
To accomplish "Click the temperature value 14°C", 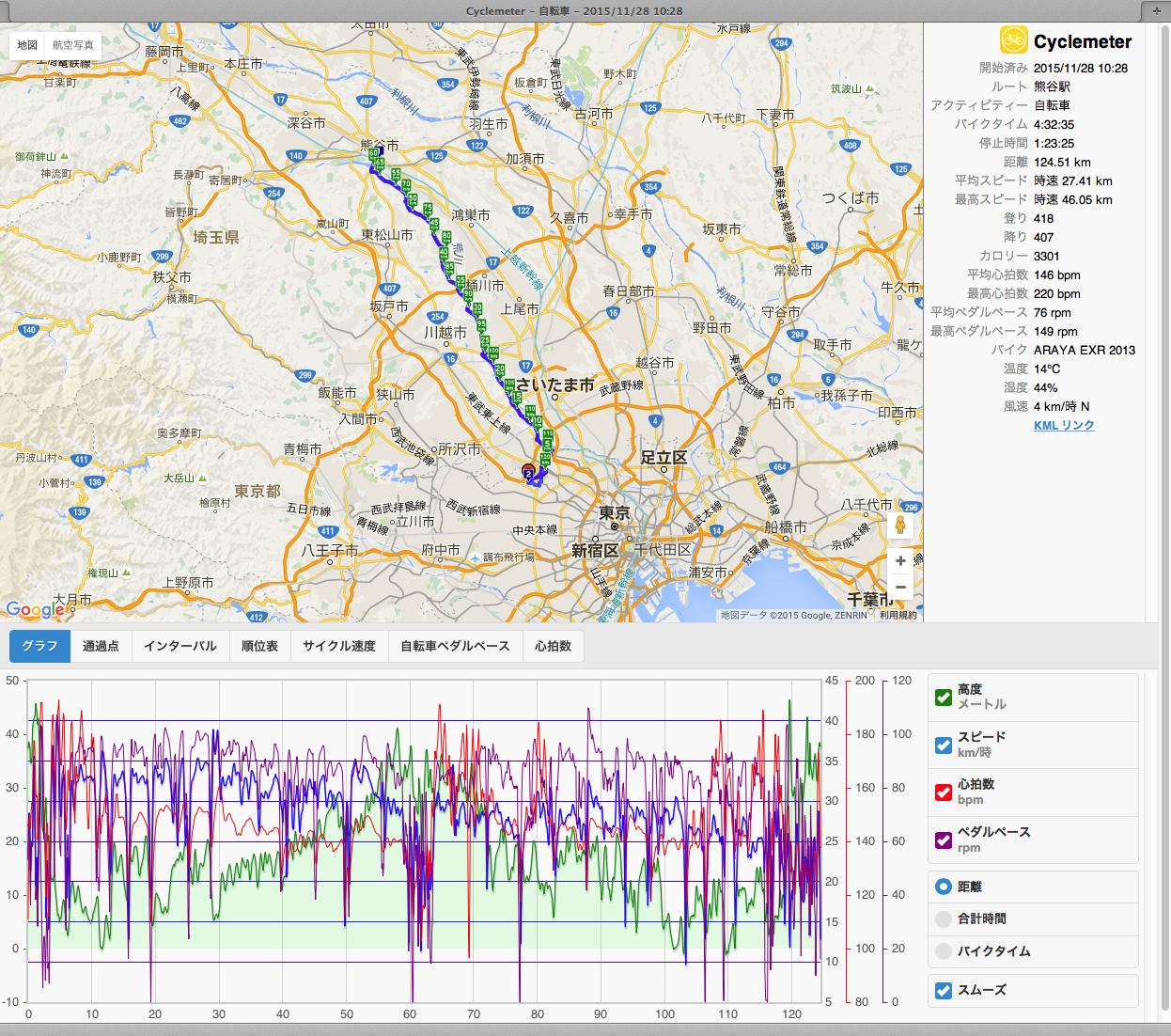I will pyautogui.click(x=1047, y=369).
